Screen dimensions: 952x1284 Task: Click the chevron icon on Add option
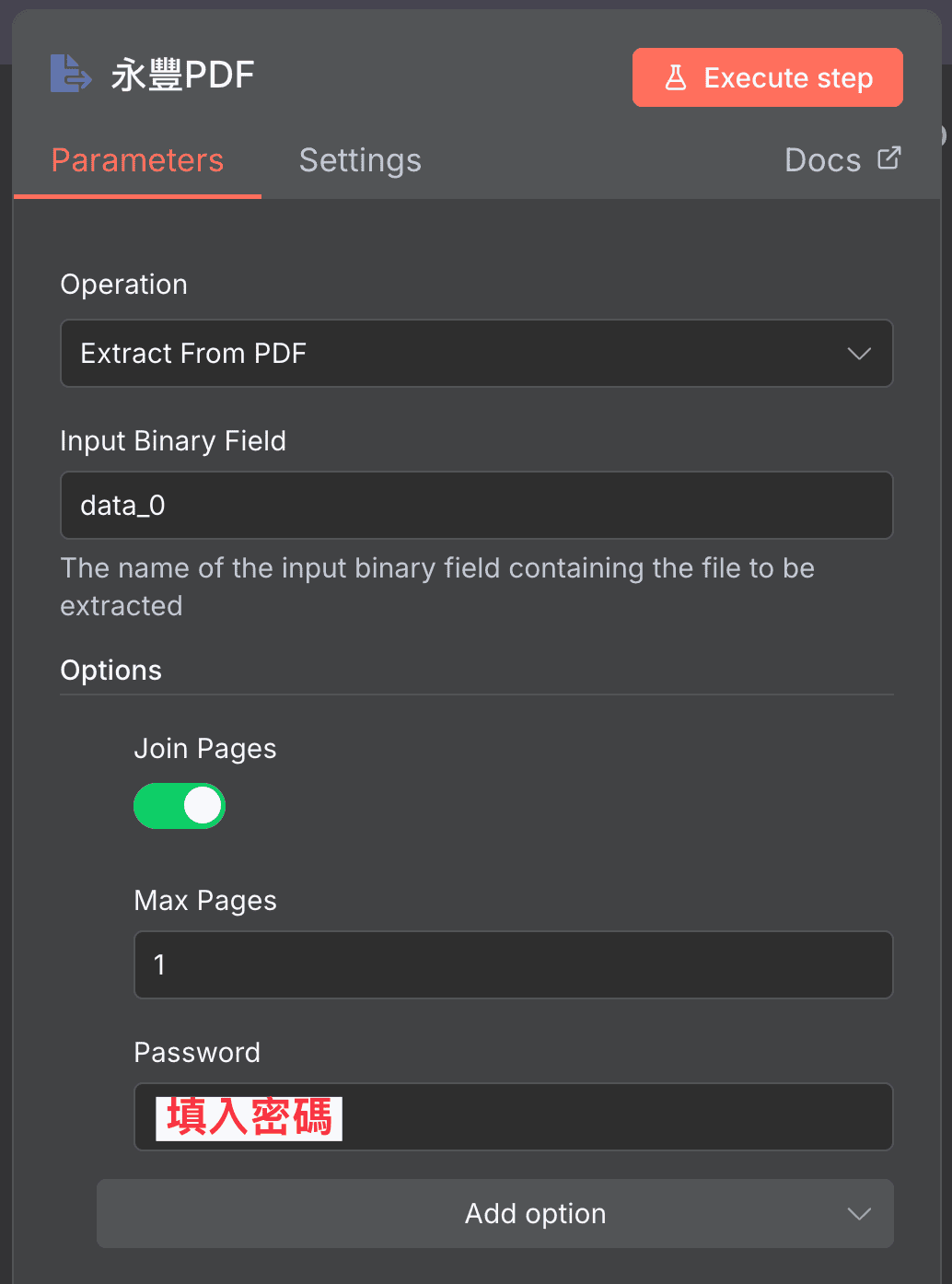click(x=858, y=1213)
